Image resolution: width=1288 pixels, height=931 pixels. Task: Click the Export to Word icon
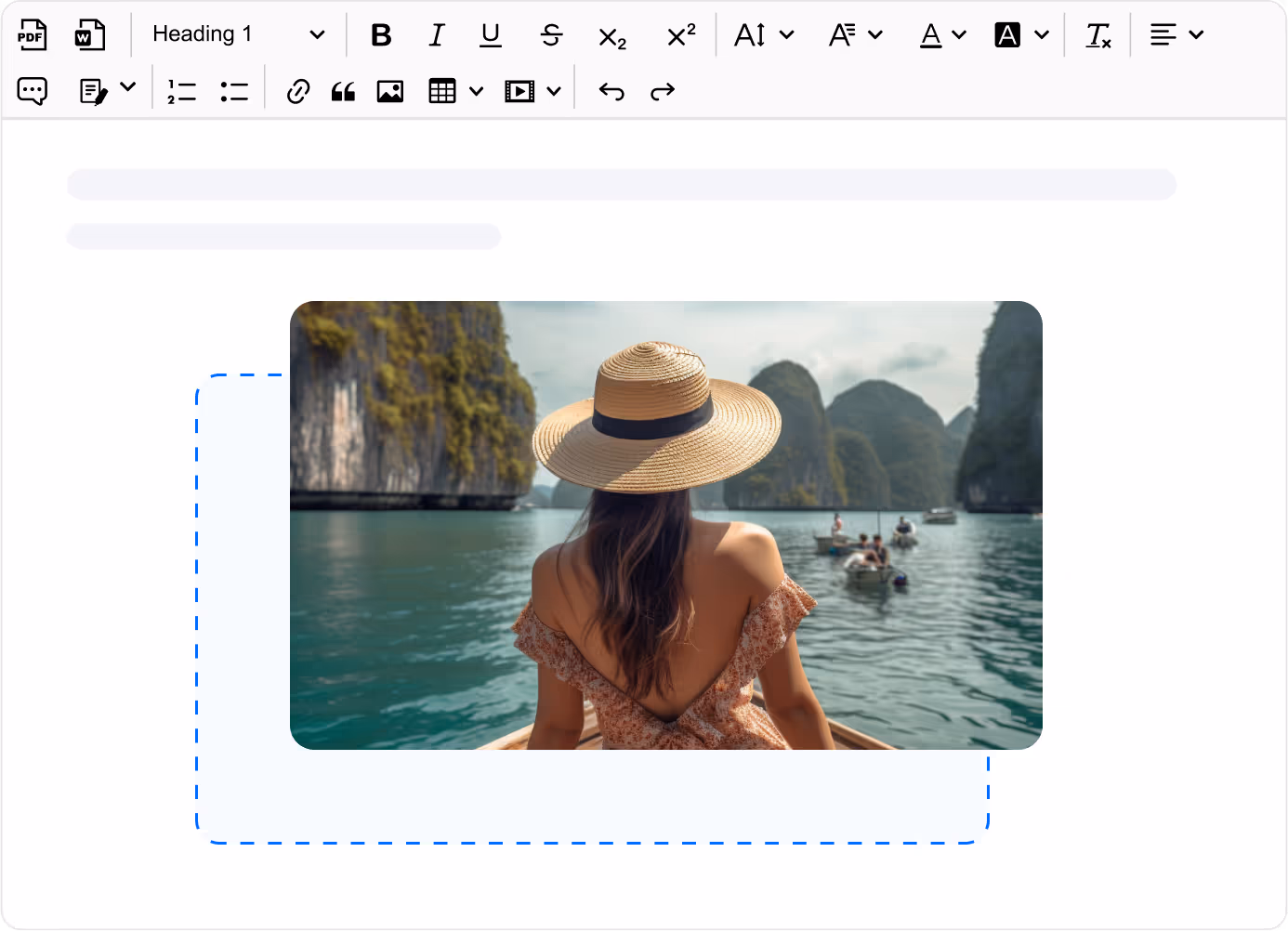click(90, 35)
